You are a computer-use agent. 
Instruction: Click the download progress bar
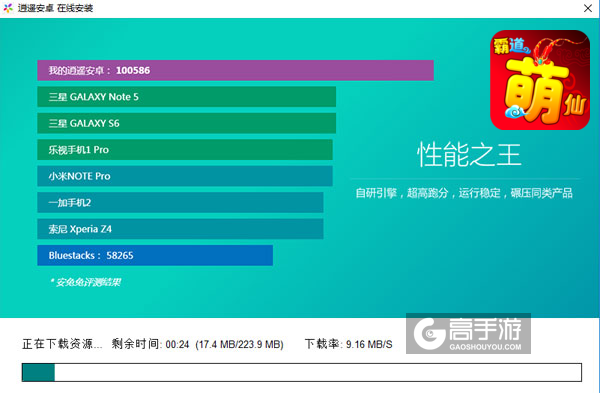(x=302, y=372)
